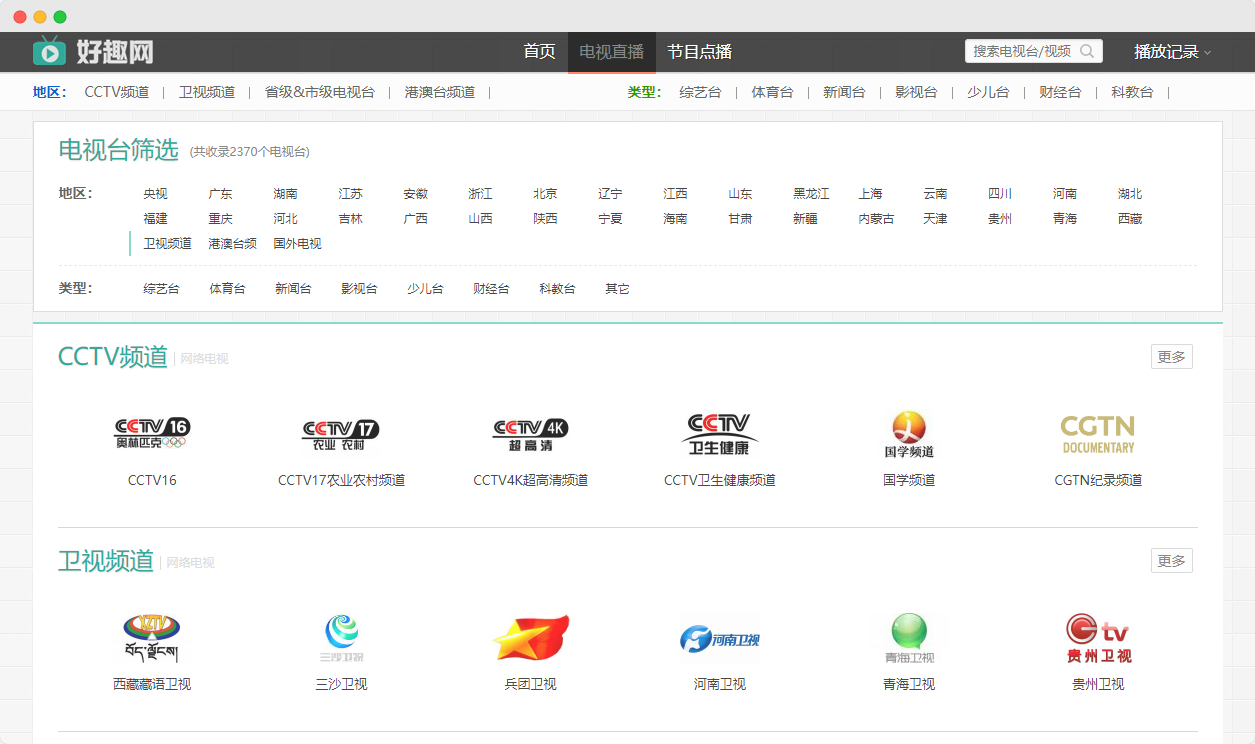
Task: Select 影视台 in top type bar
Action: tap(916, 92)
